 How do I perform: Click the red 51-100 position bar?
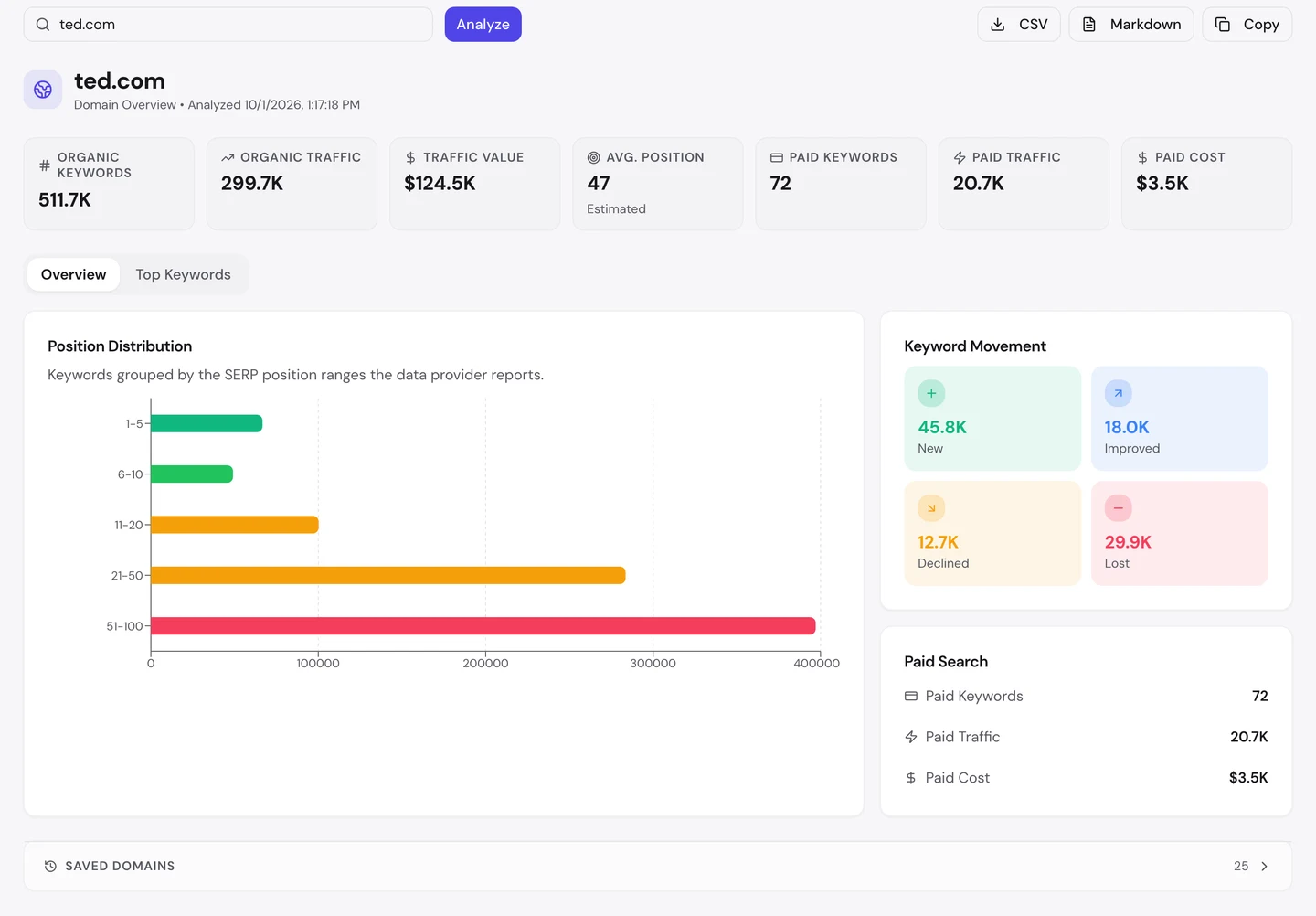point(483,626)
